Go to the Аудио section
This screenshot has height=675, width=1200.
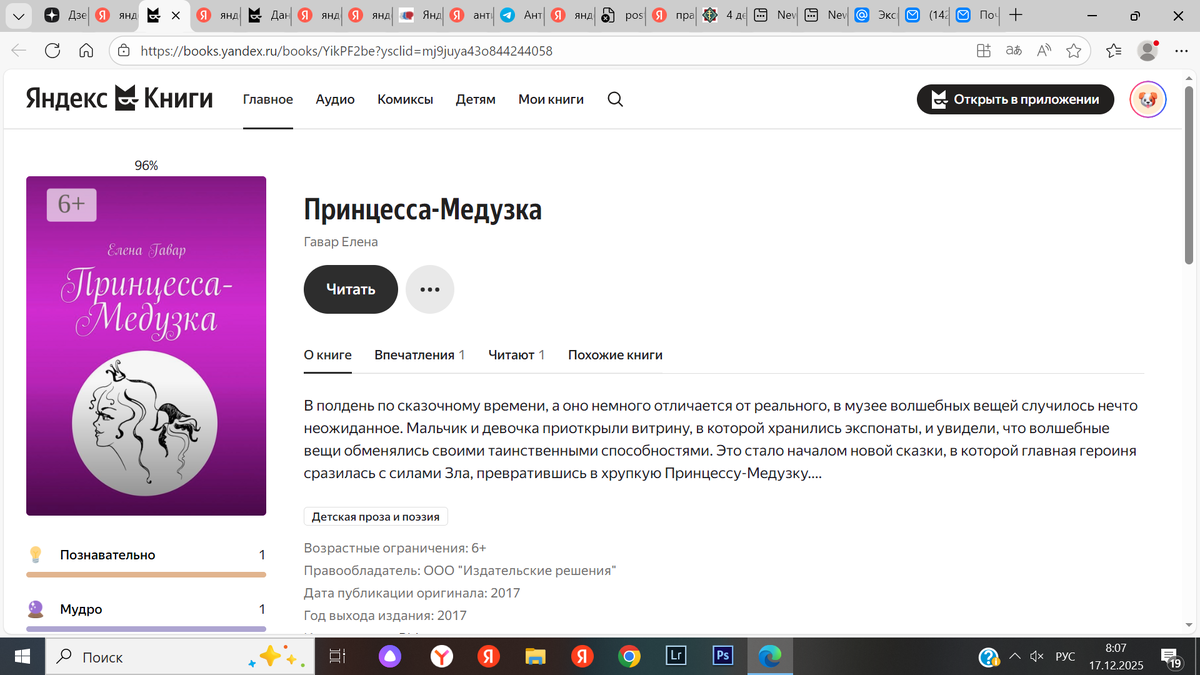click(335, 99)
